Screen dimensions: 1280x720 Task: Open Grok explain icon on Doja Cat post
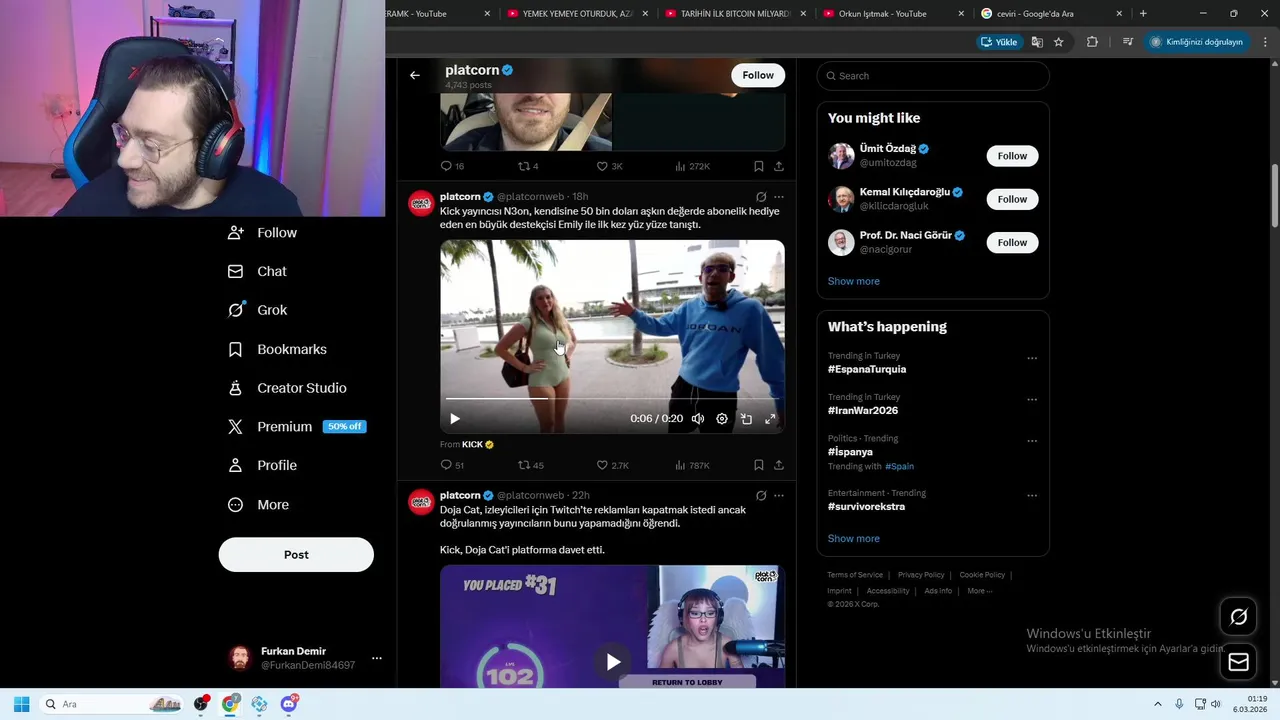[761, 495]
